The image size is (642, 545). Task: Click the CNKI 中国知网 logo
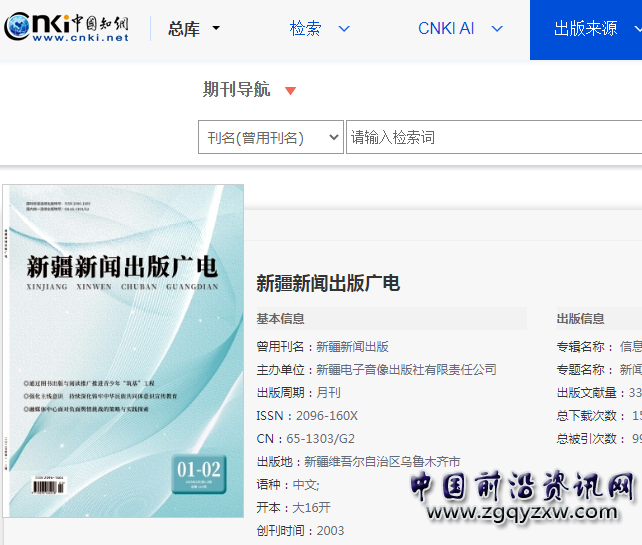click(x=67, y=29)
